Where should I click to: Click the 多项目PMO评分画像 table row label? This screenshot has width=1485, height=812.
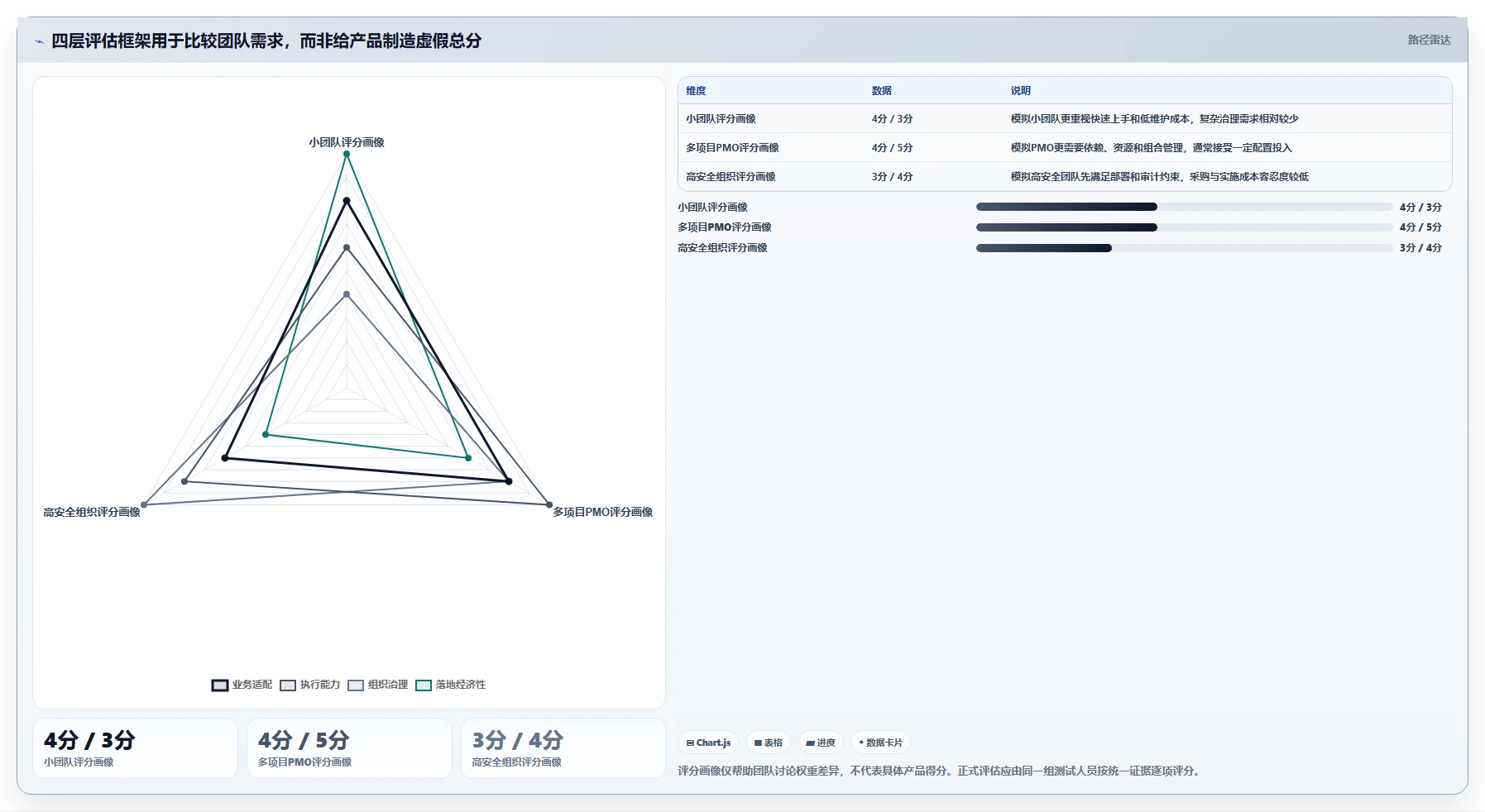click(x=732, y=148)
